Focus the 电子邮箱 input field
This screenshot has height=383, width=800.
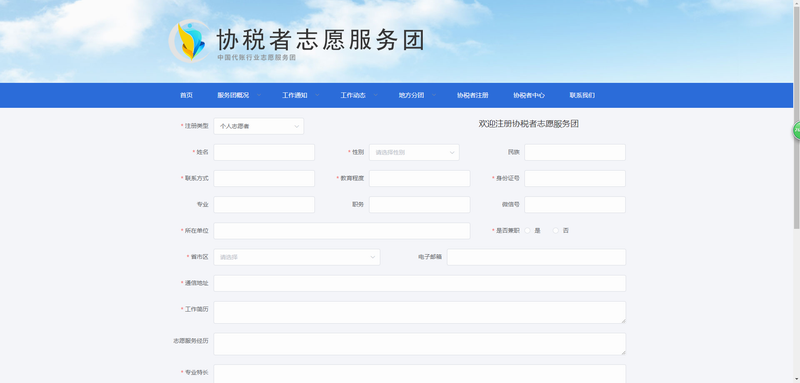[536, 257]
